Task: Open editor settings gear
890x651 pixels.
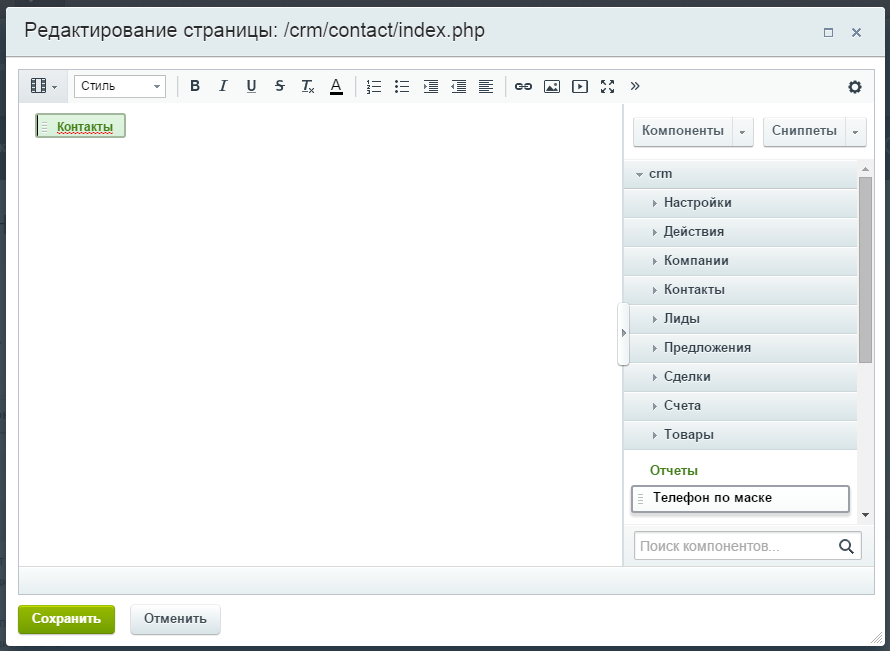Action: click(x=854, y=87)
